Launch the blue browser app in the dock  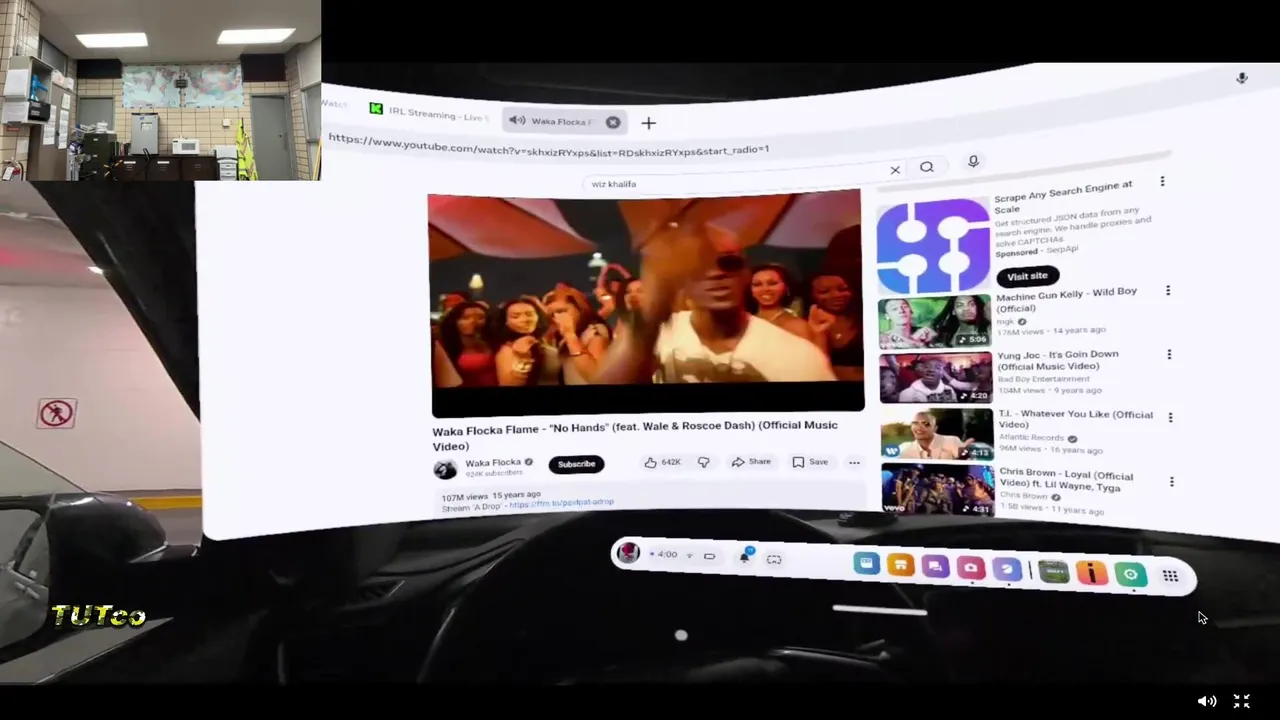pyautogui.click(x=866, y=564)
